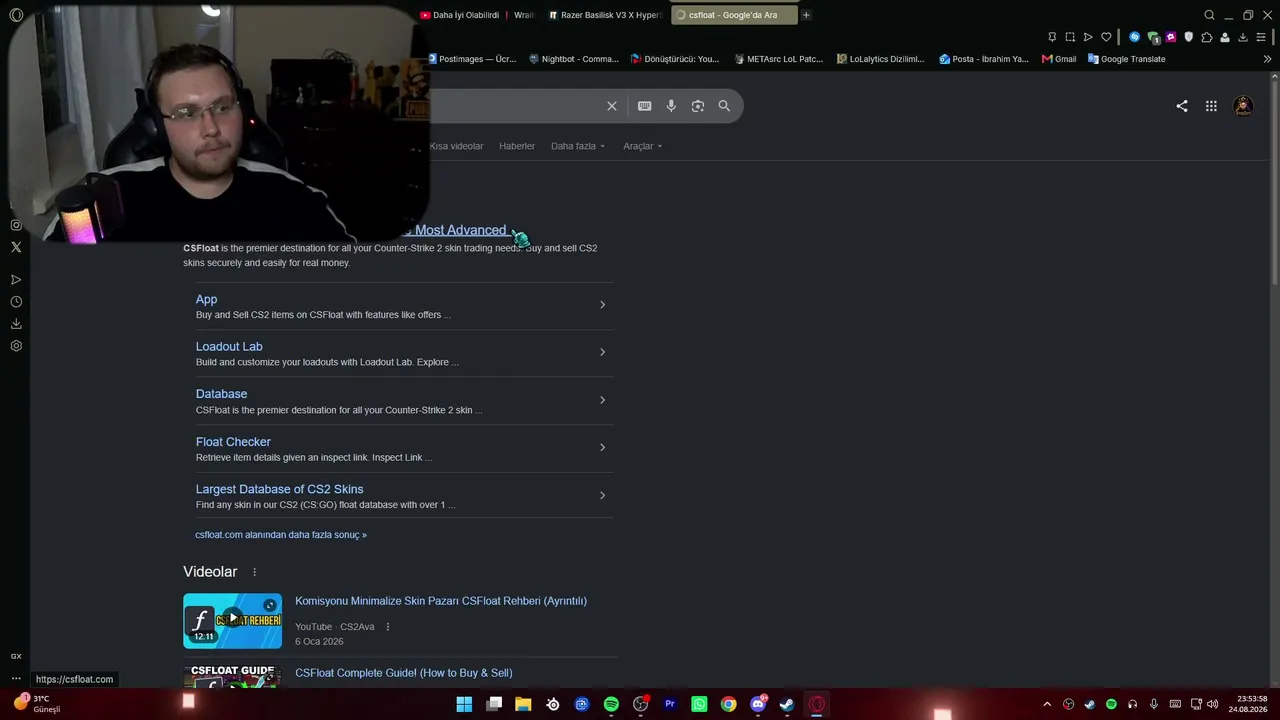Screen dimensions: 1280x720
Task: Open the Google apps grid
Action: click(1211, 106)
